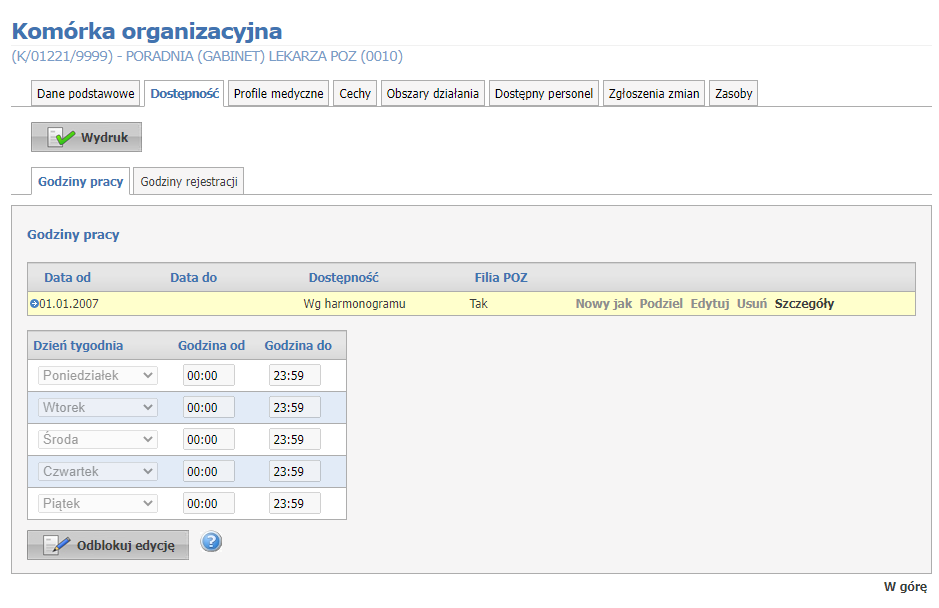The width and height of the screenshot is (939, 608).
Task: Open the Środa weekday dropdown
Action: pos(98,439)
